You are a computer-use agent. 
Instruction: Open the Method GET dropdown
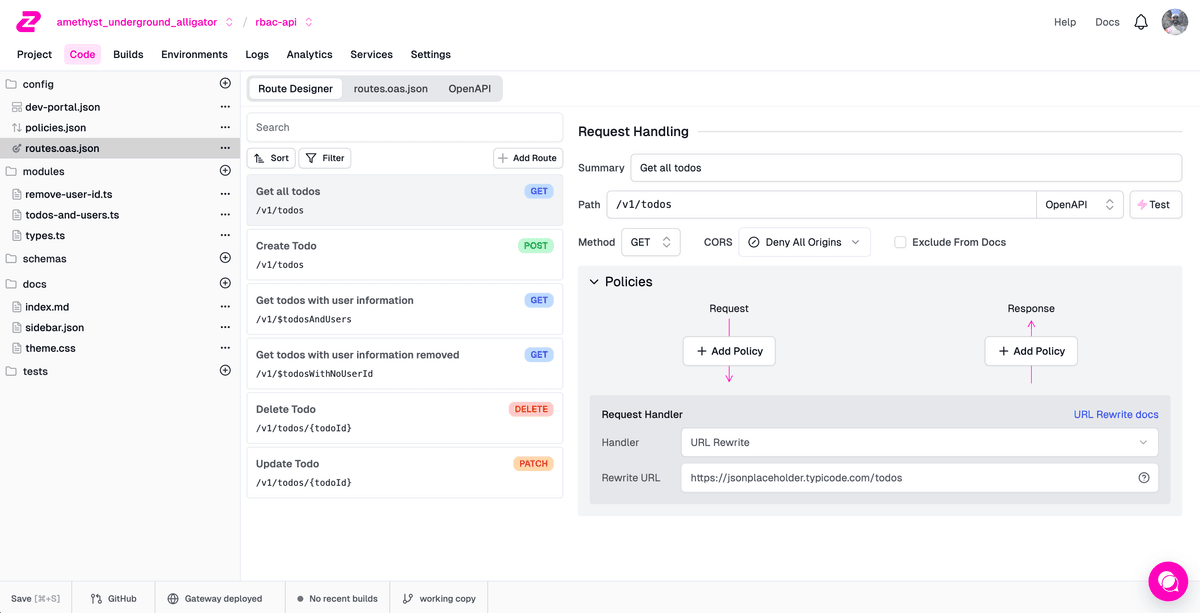(650, 242)
